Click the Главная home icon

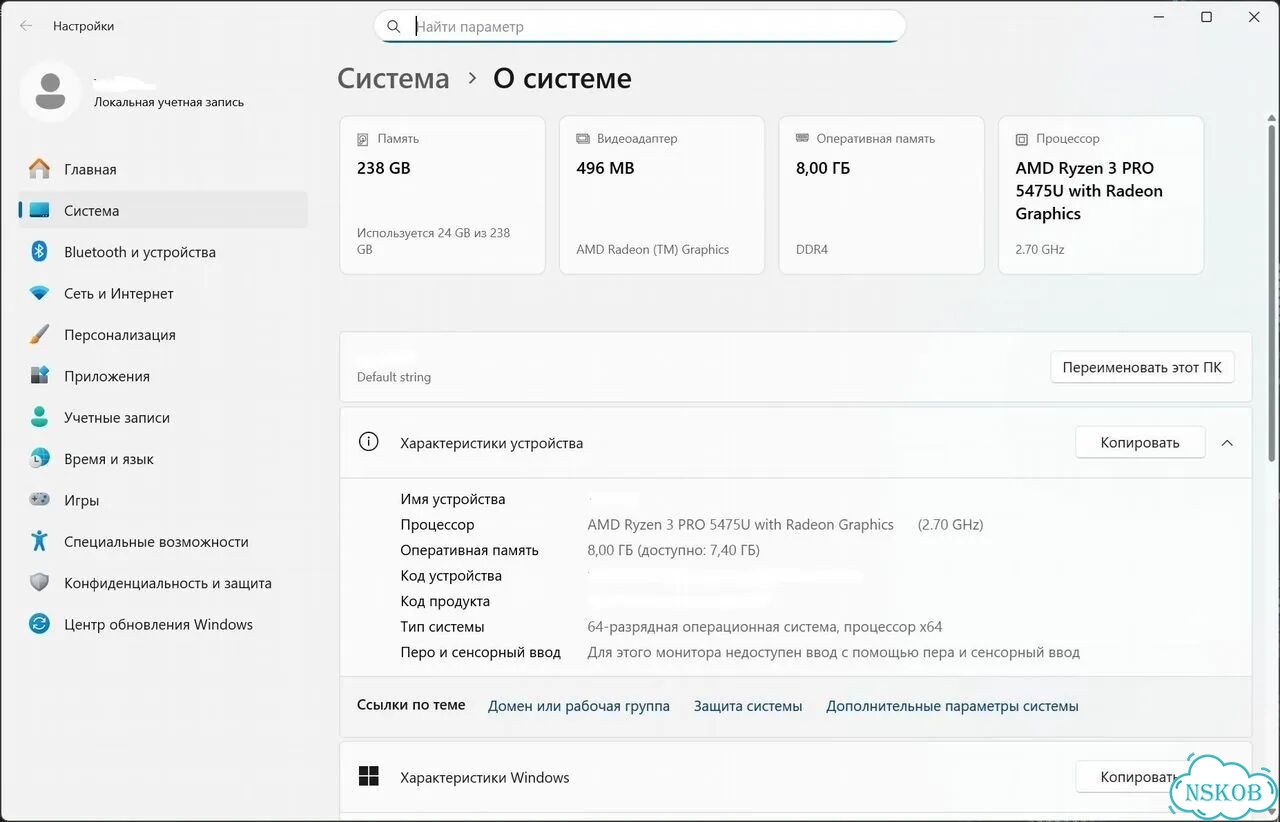[39, 169]
